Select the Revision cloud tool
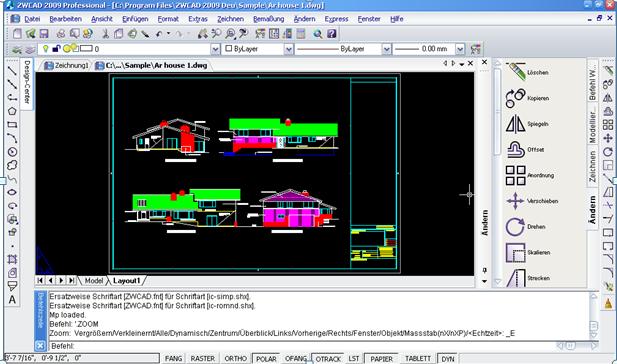 click(x=12, y=165)
